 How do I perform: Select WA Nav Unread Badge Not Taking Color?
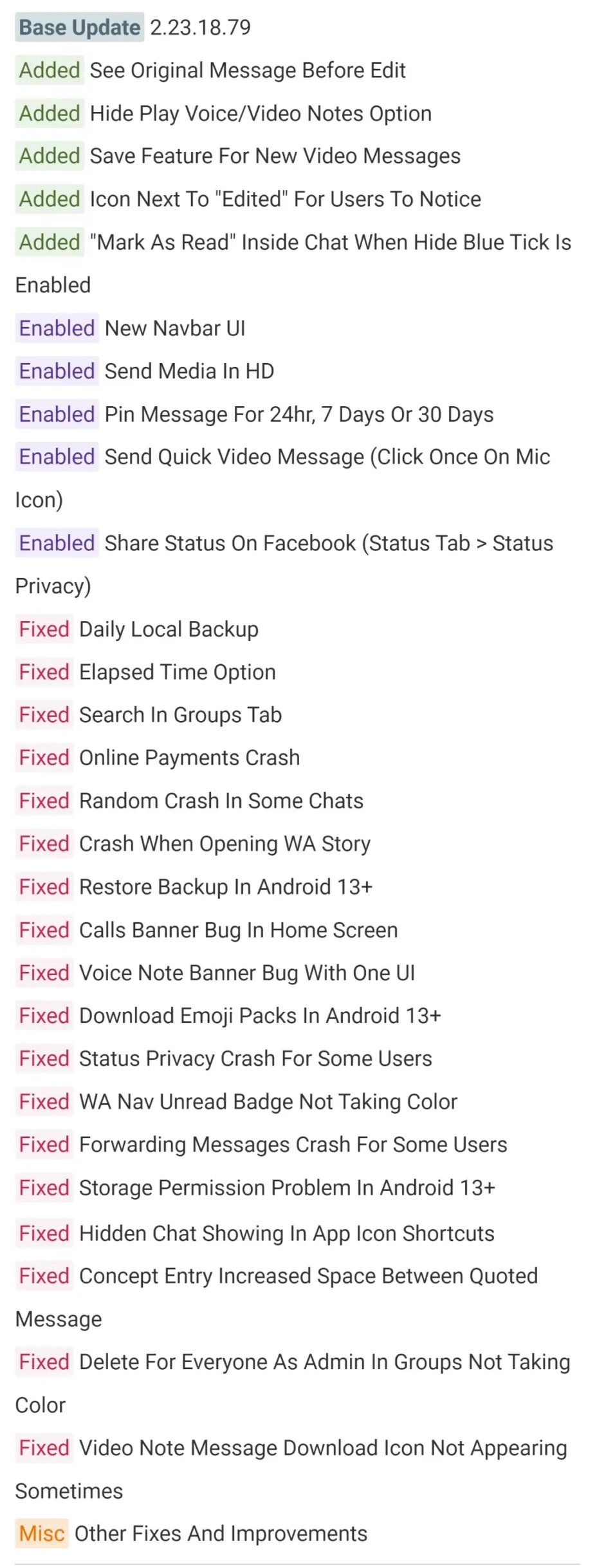point(268,1101)
